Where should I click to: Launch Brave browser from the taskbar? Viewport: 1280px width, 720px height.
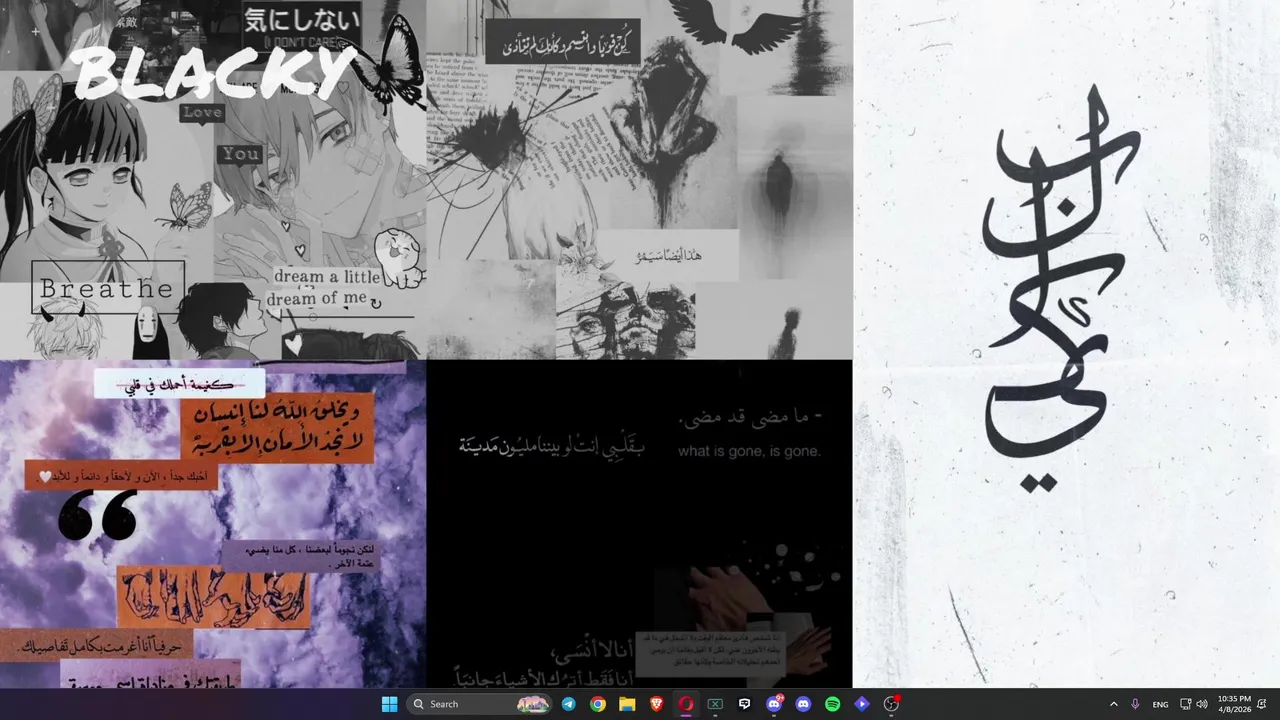[x=656, y=704]
